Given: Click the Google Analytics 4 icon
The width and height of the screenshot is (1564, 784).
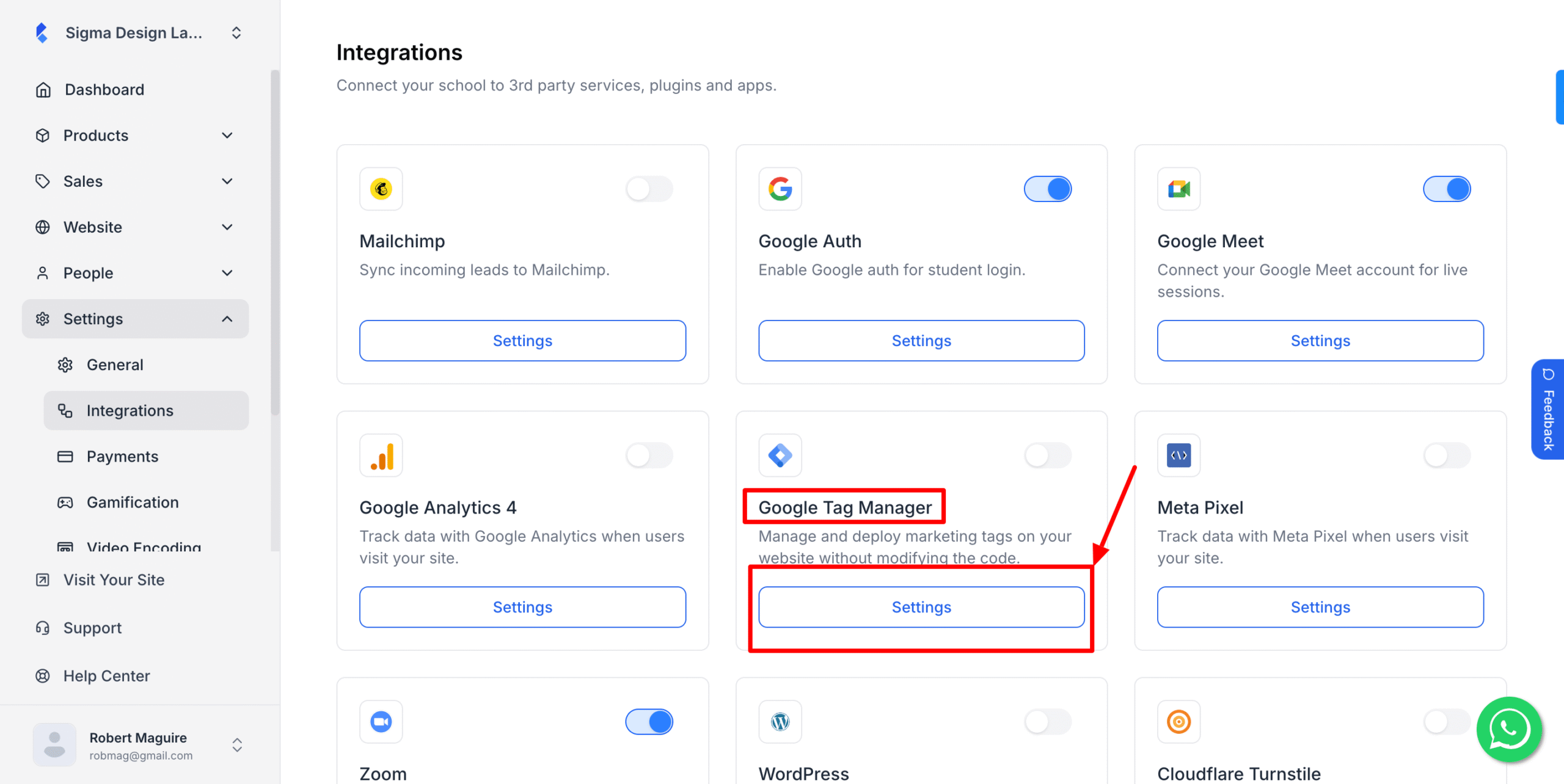Looking at the screenshot, I should click(x=381, y=455).
